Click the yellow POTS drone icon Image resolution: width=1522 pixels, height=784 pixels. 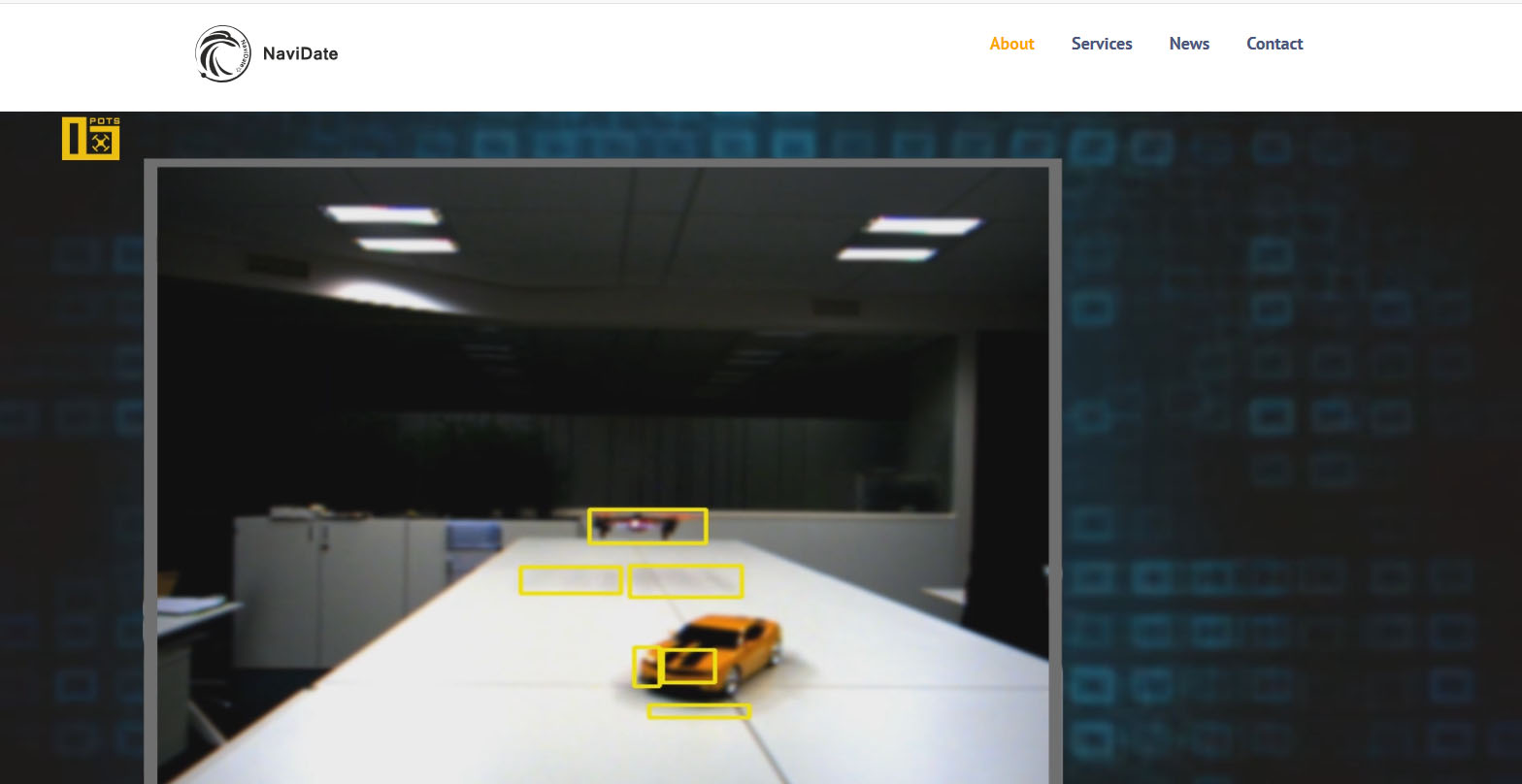pos(91,138)
